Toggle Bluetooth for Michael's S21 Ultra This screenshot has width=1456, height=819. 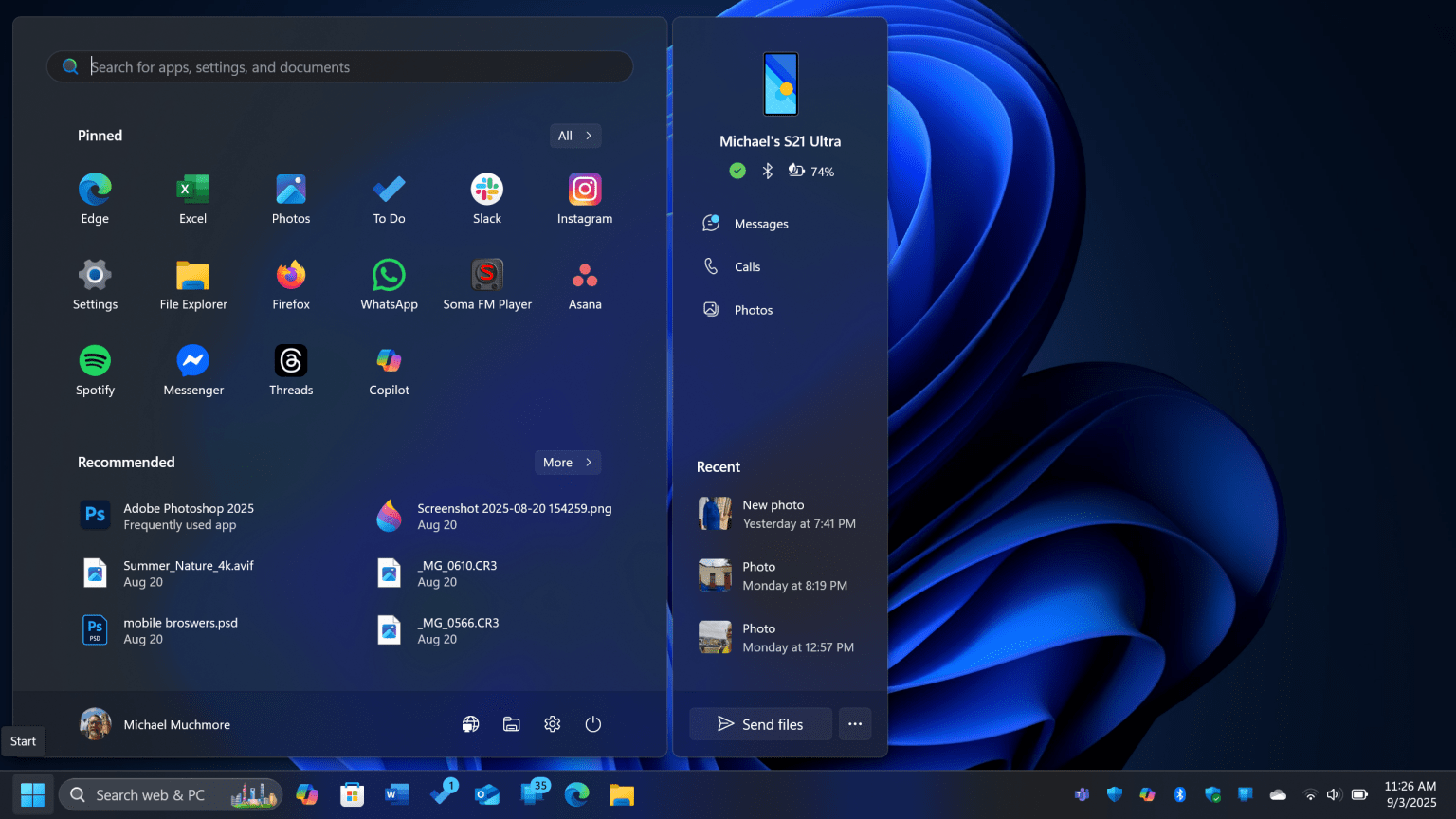coord(767,171)
